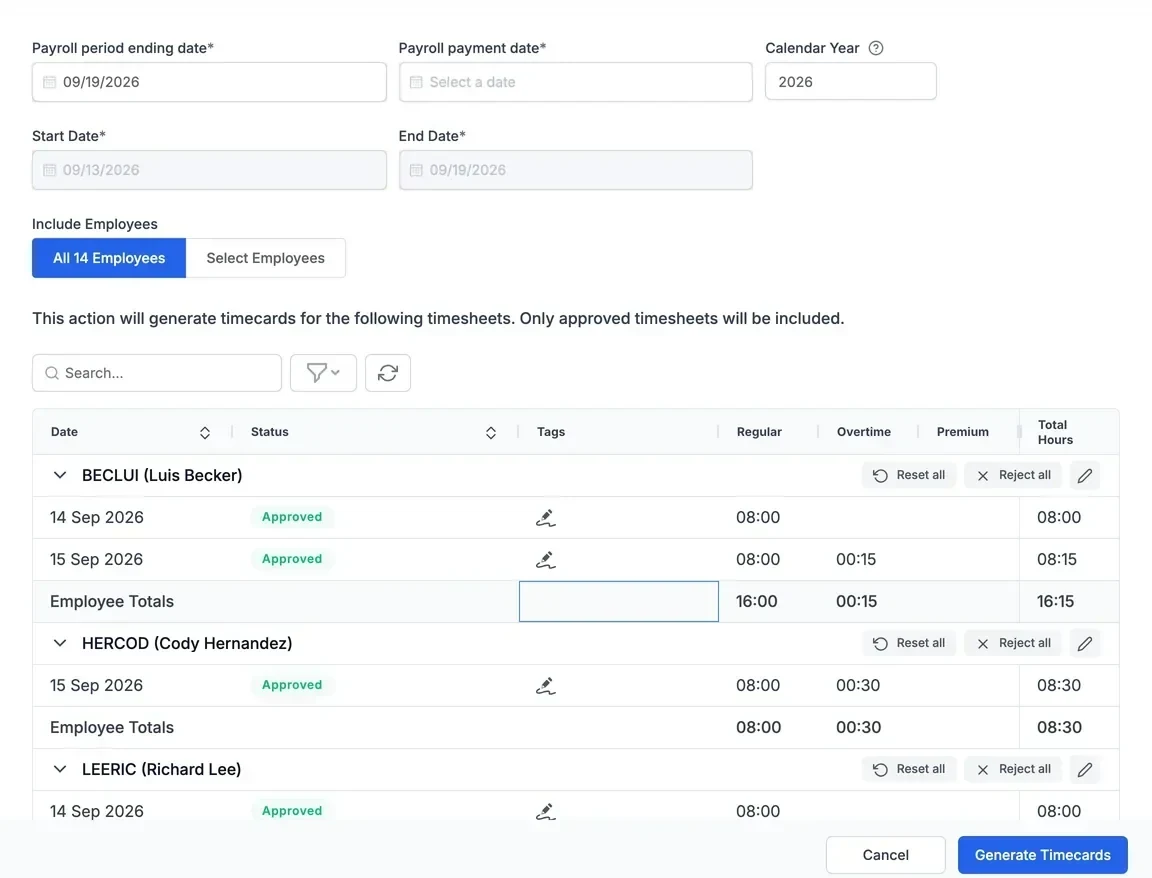Reset all for Cody Hernandez
This screenshot has width=1152, height=878.
[x=909, y=644]
